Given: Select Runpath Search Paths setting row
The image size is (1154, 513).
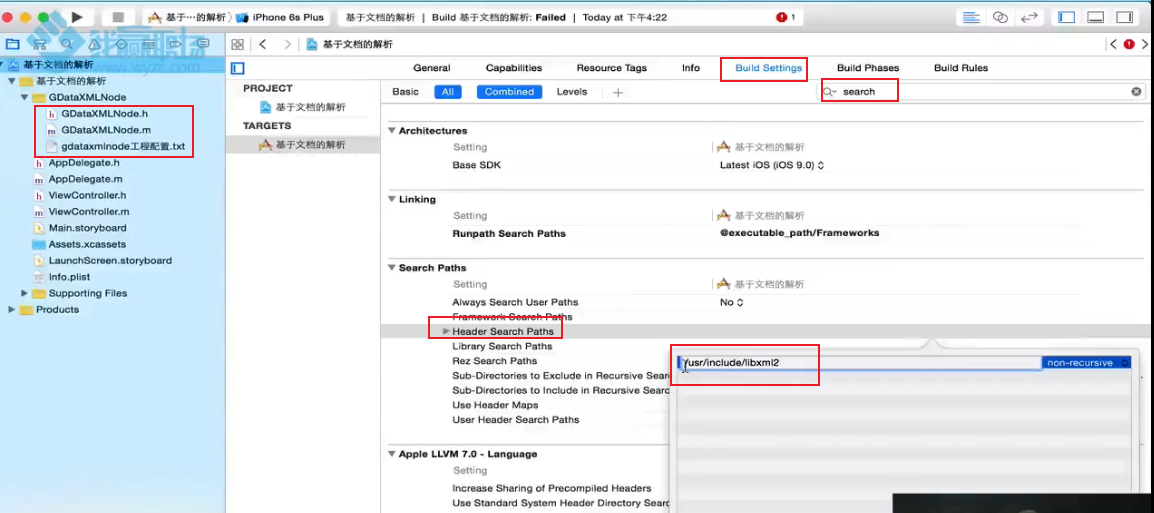Looking at the screenshot, I should 765,233.
